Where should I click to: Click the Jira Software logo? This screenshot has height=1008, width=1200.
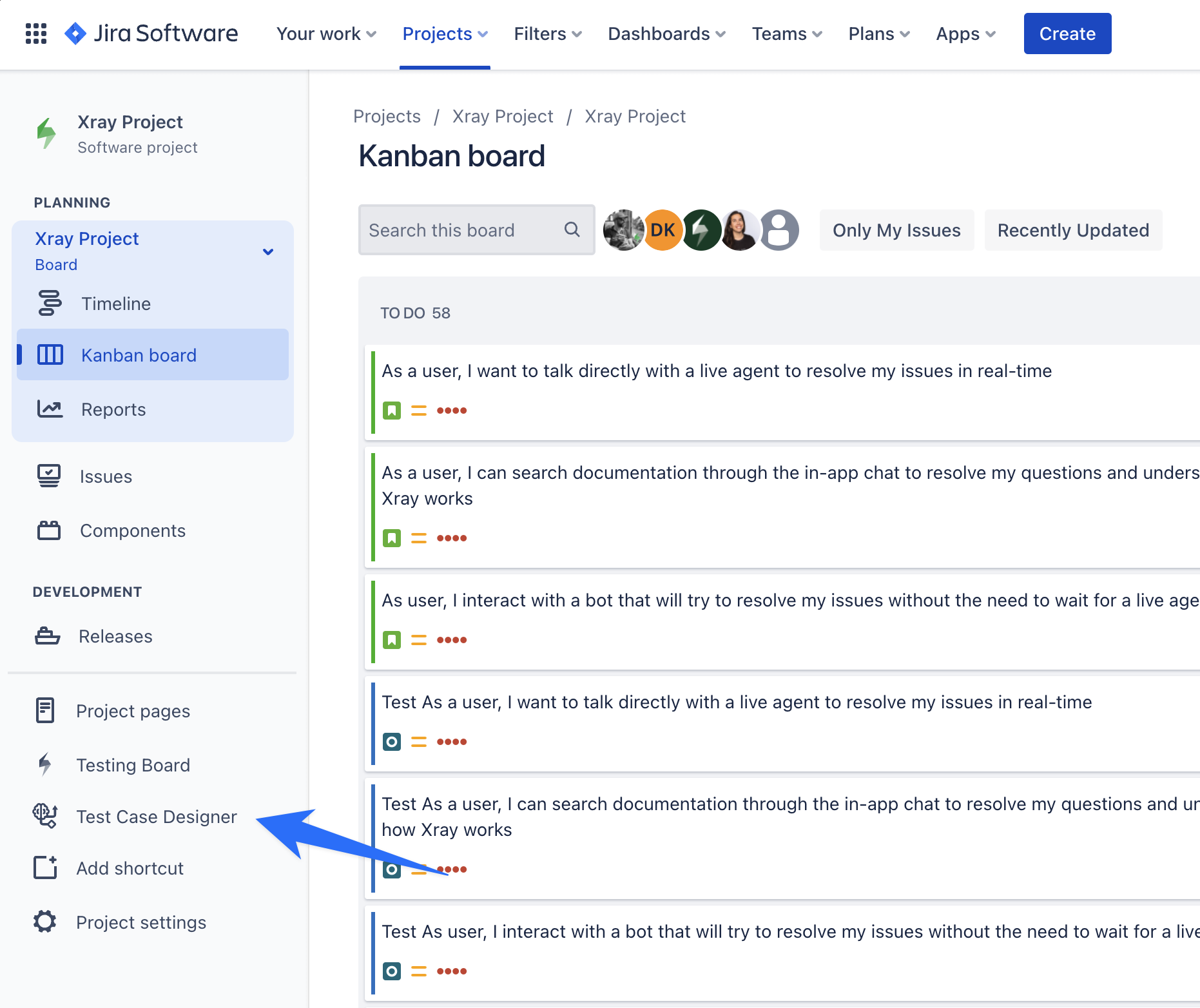click(151, 34)
